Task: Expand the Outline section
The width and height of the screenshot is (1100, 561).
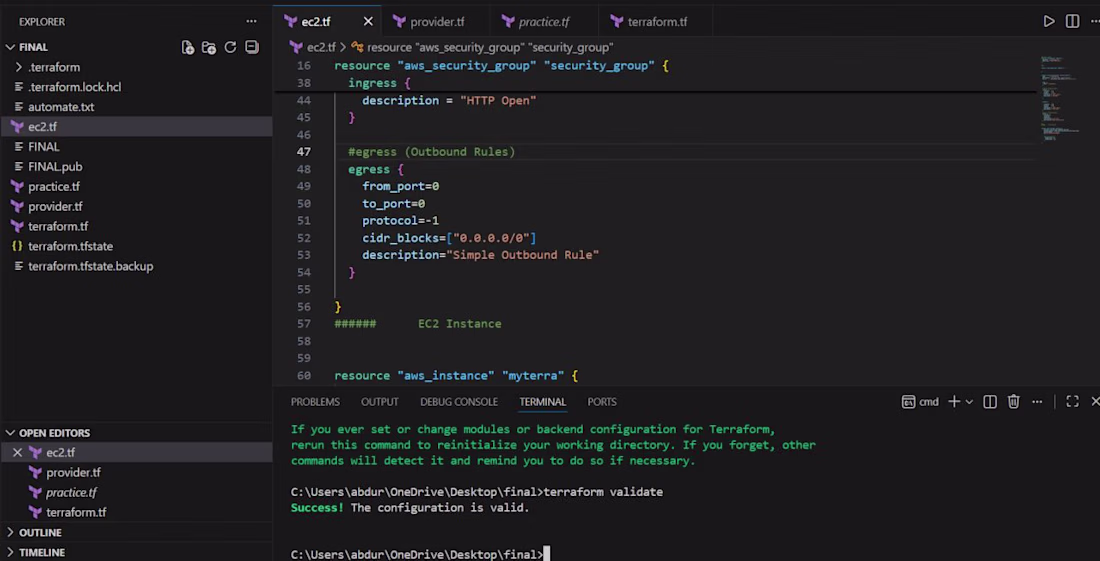Action: click(x=40, y=532)
